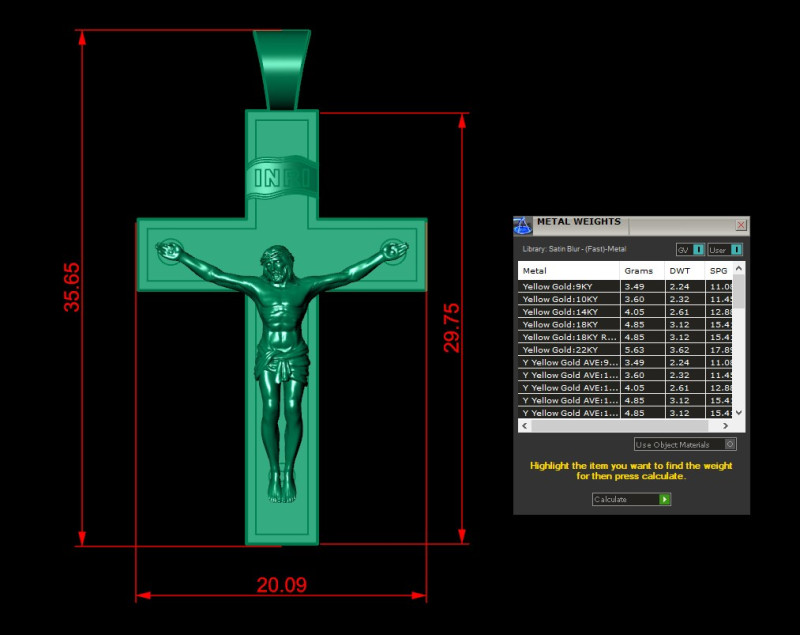This screenshot has height=635, width=800.
Task: Click the info icon next to GV
Action: click(697, 250)
